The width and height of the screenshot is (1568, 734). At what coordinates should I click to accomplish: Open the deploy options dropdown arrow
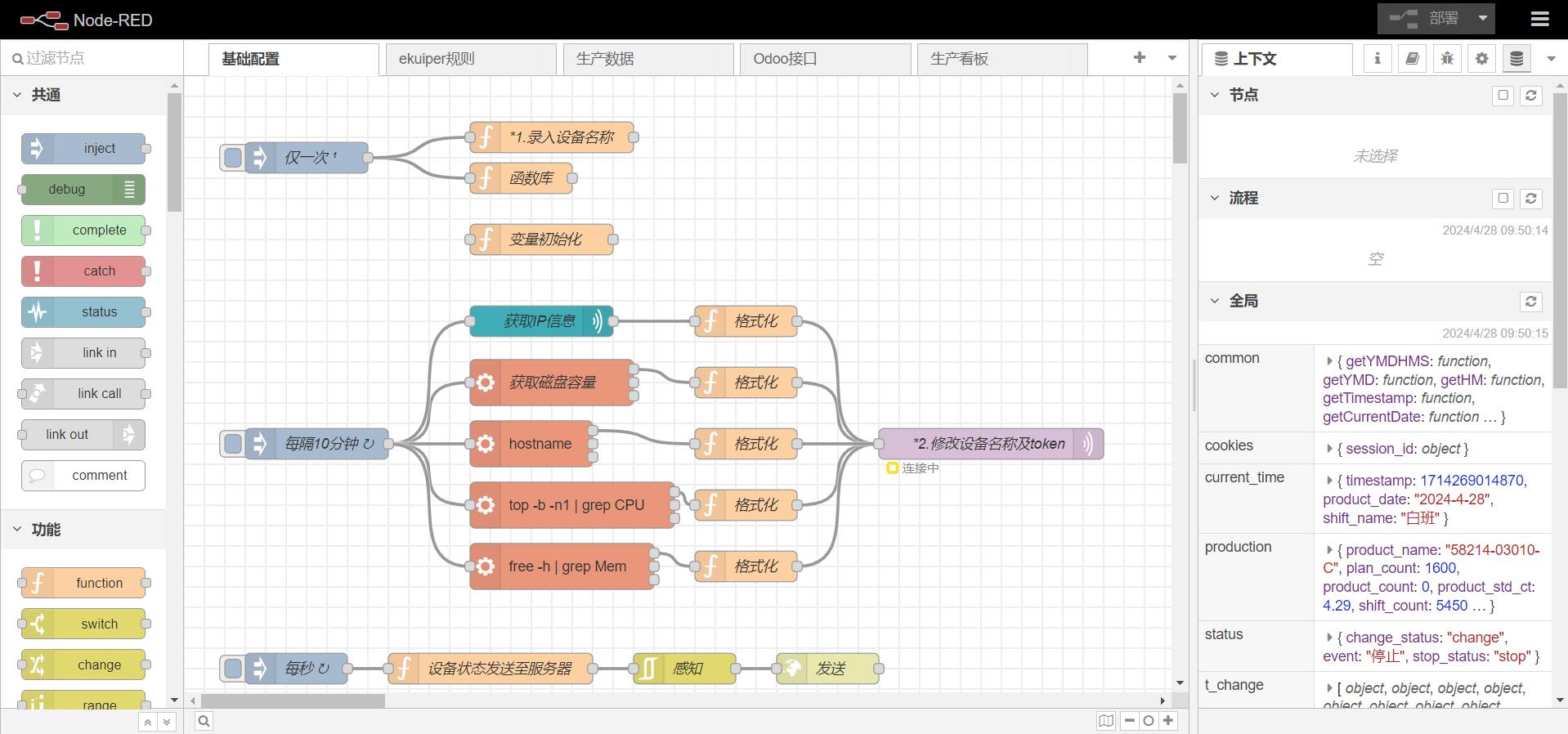click(1482, 19)
